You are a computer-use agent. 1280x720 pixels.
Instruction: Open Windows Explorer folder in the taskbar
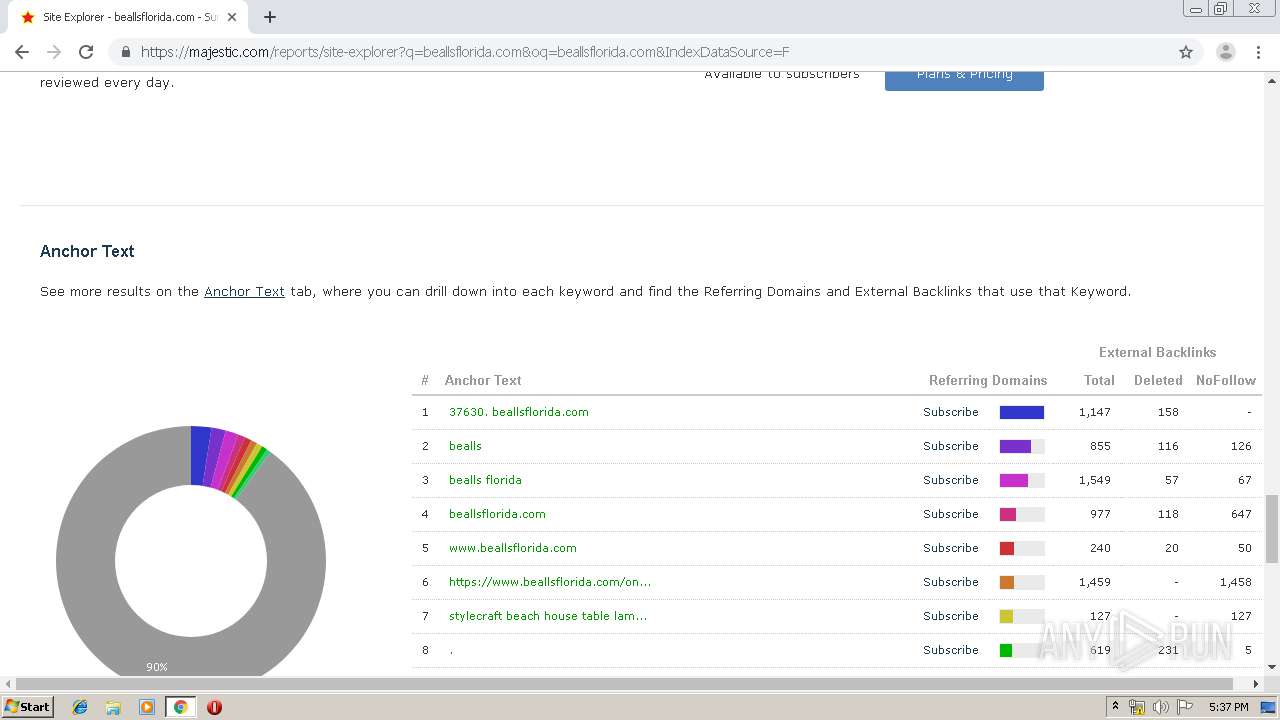[x=113, y=707]
